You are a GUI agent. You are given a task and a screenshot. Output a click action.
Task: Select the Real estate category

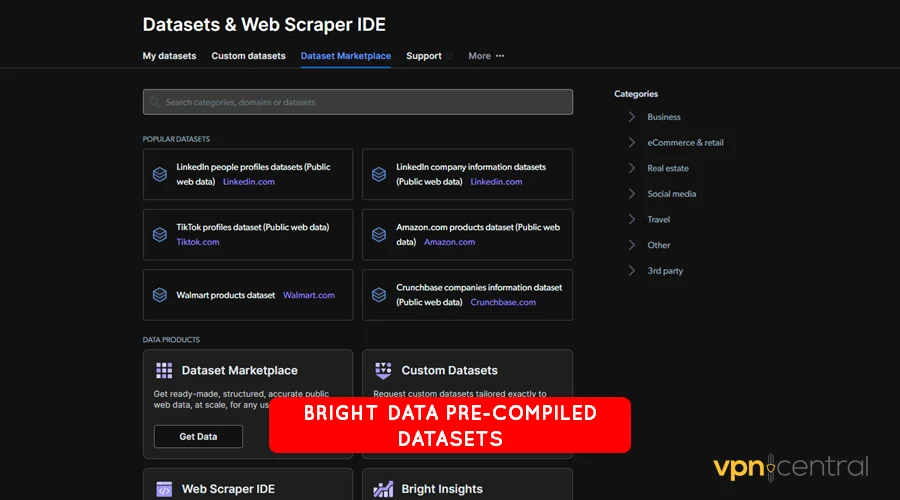pyautogui.click(x=668, y=168)
